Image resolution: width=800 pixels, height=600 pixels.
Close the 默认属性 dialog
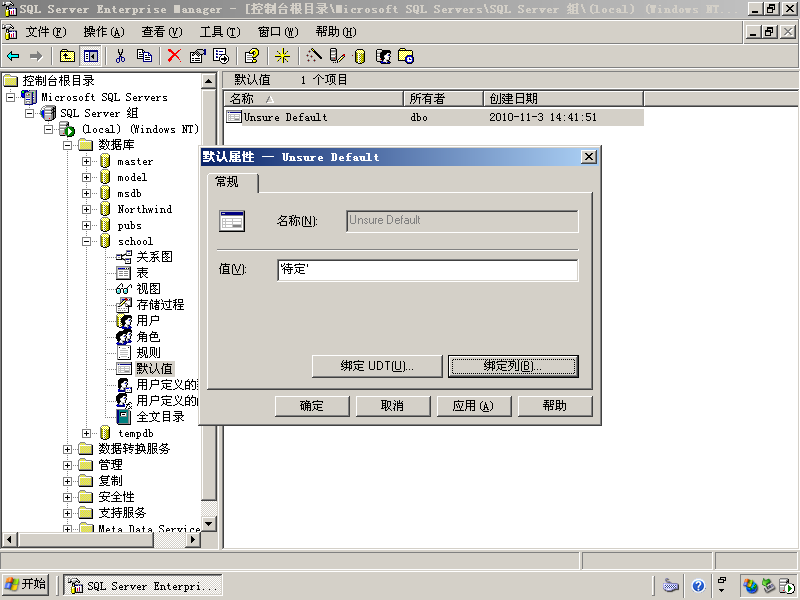[589, 157]
